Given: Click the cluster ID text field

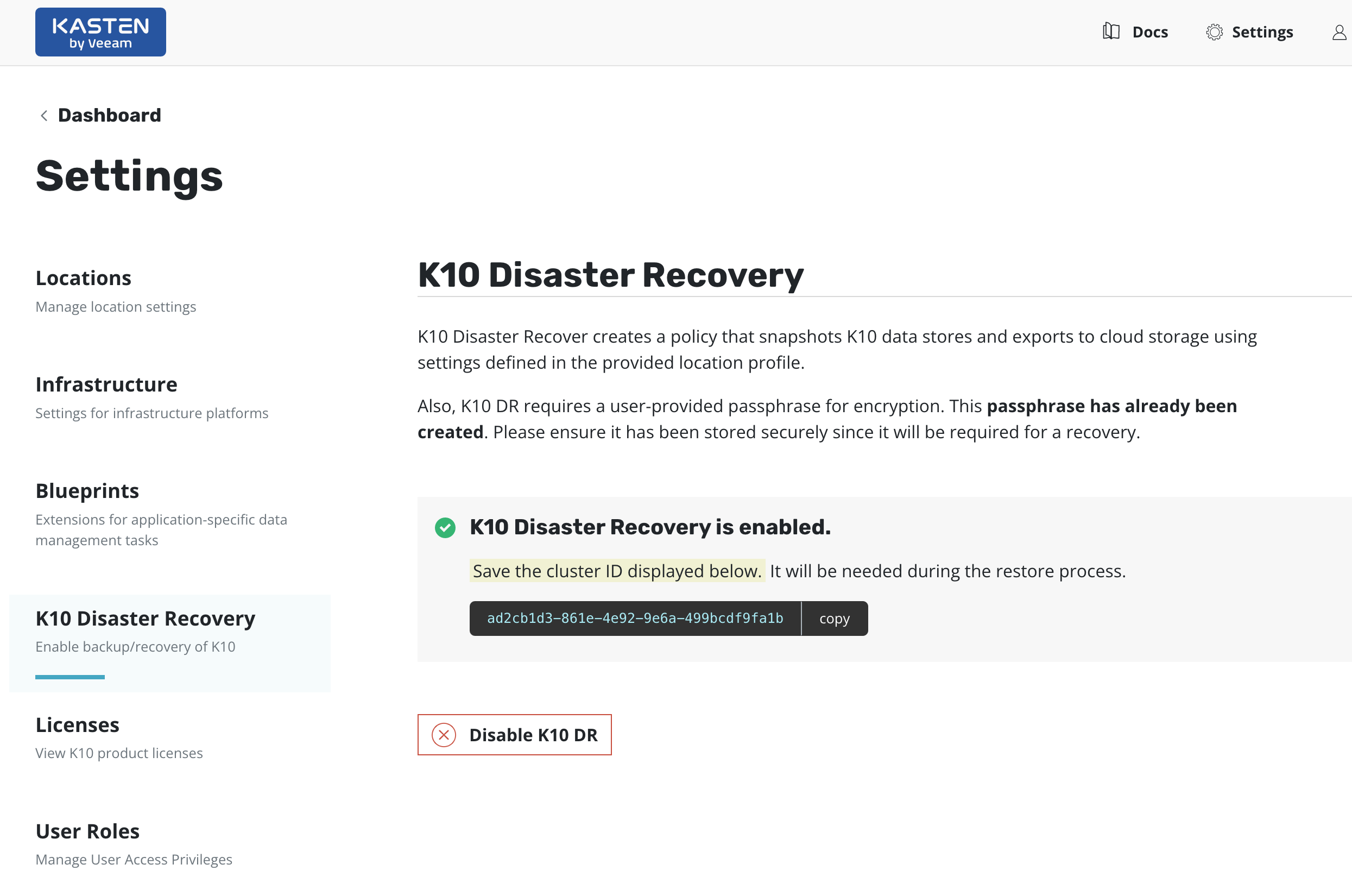Looking at the screenshot, I should tap(635, 619).
